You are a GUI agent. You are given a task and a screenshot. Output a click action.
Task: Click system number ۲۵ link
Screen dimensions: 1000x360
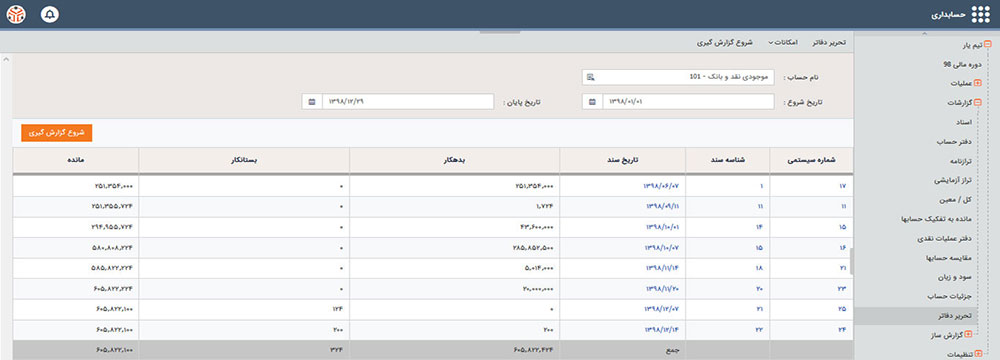(842, 309)
